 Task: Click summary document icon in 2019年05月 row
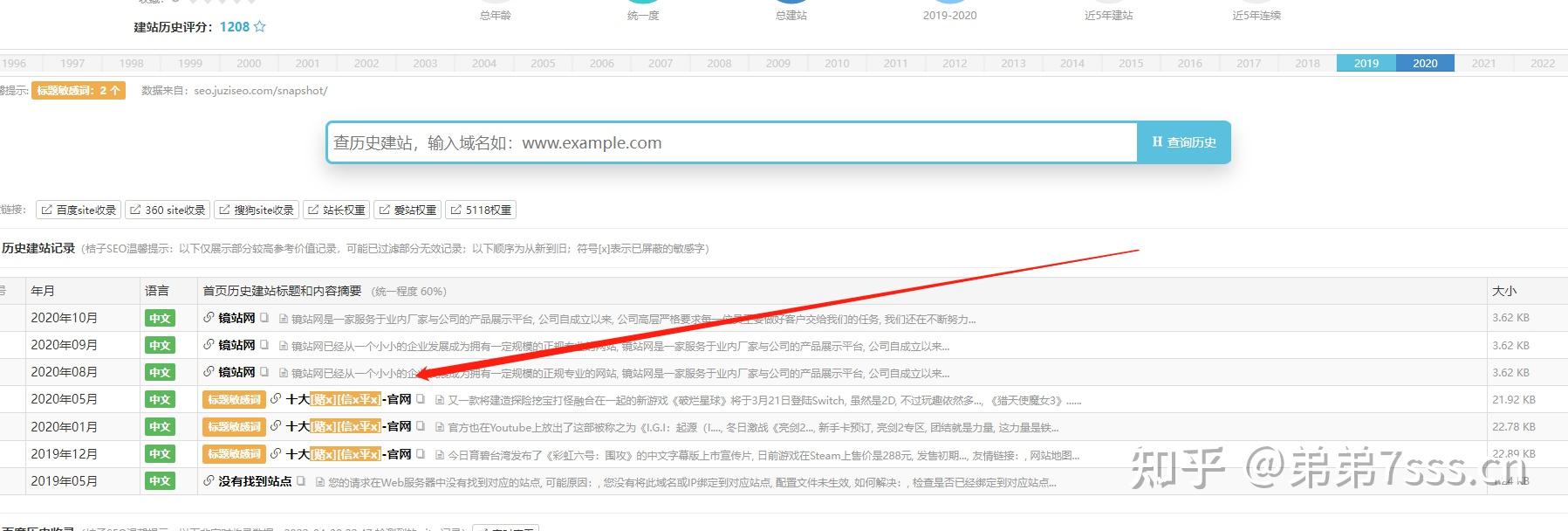(x=320, y=481)
